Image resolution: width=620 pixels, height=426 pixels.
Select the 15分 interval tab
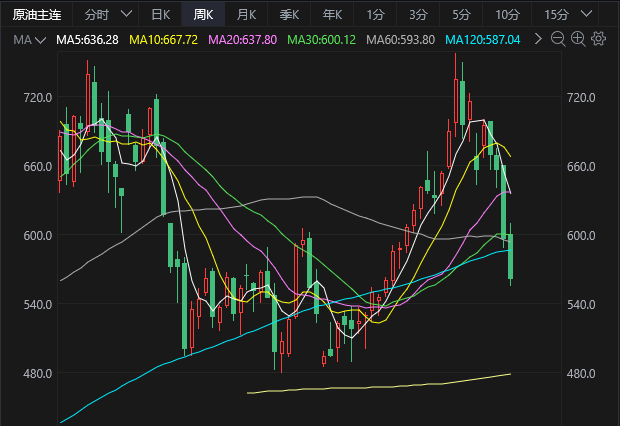click(557, 15)
